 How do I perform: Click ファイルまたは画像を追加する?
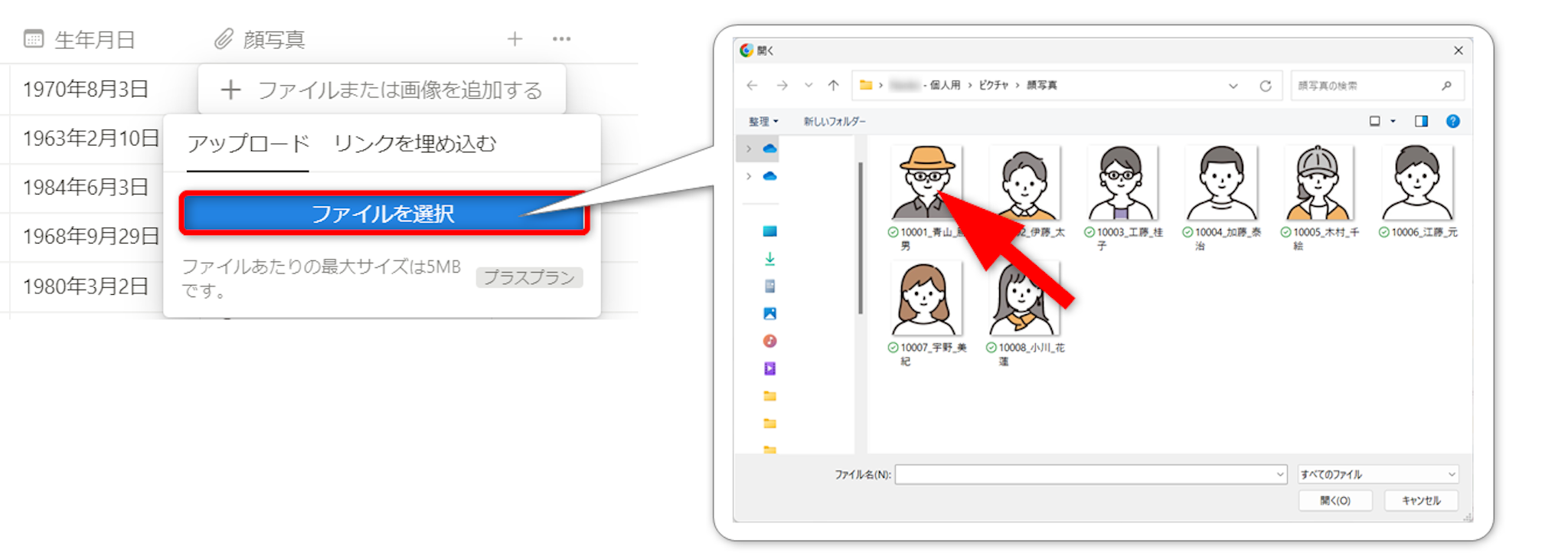click(381, 90)
